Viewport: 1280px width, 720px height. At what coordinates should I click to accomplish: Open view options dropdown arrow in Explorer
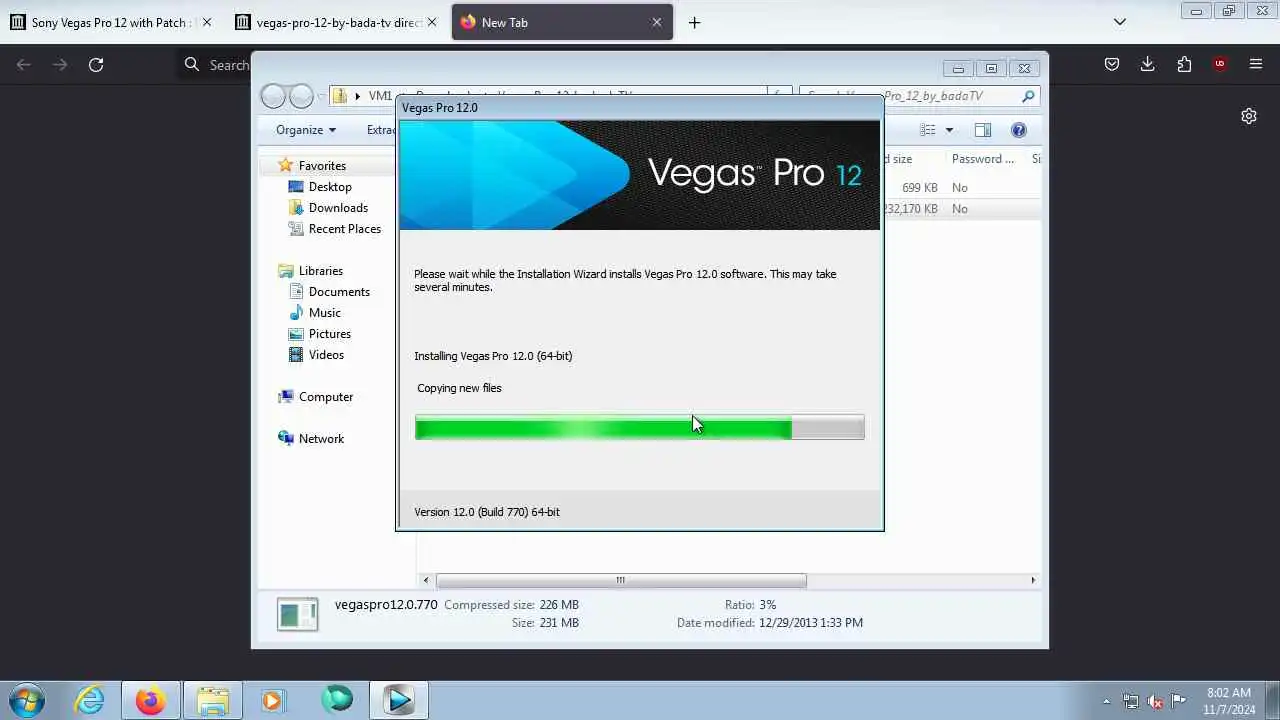949,130
